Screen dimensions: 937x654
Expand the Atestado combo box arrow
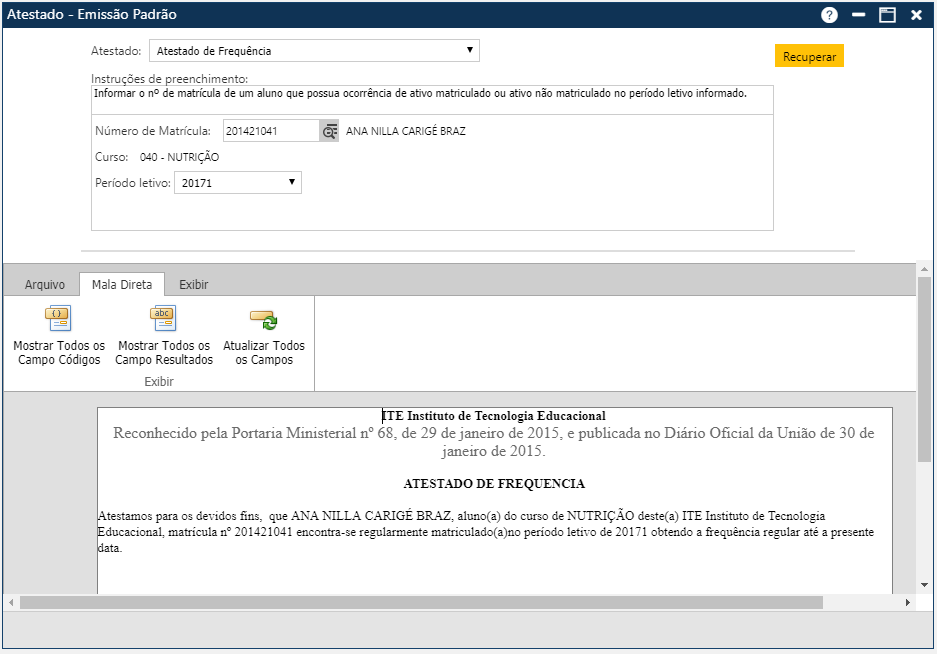[x=470, y=50]
